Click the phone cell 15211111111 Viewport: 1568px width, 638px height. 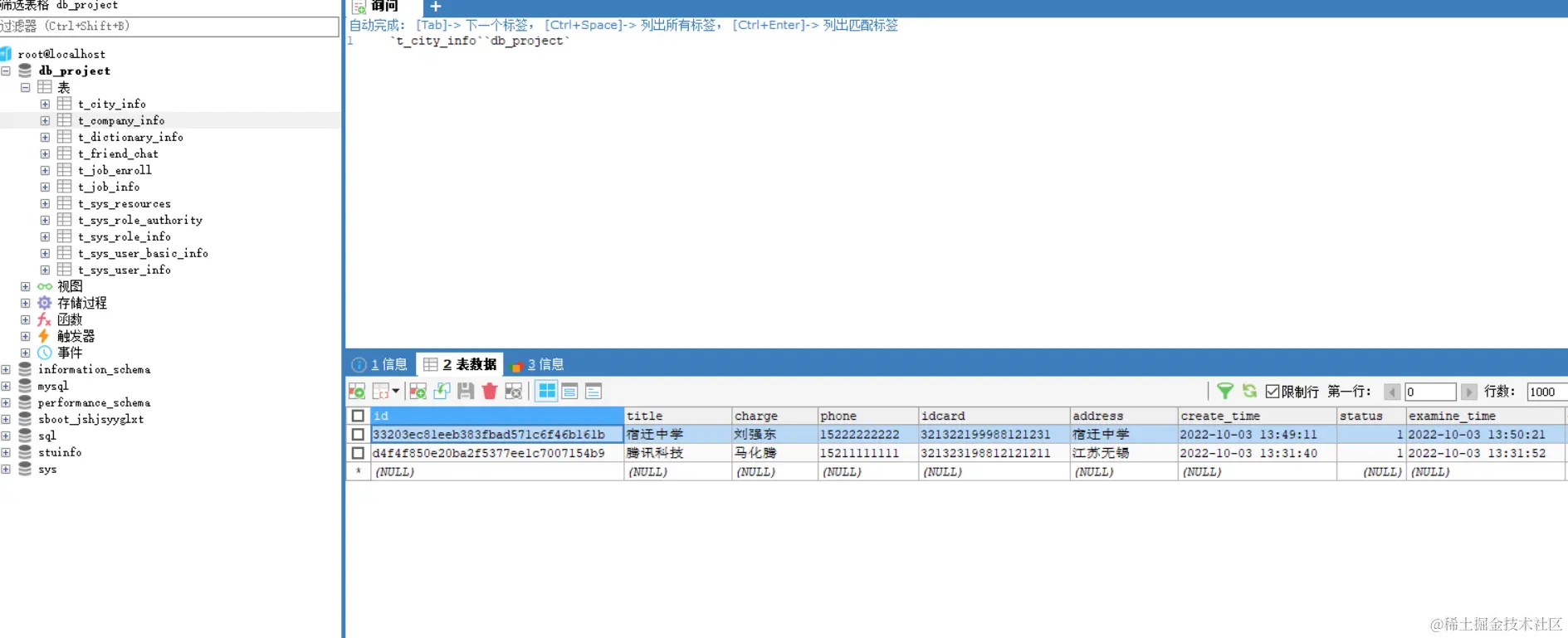pos(867,453)
